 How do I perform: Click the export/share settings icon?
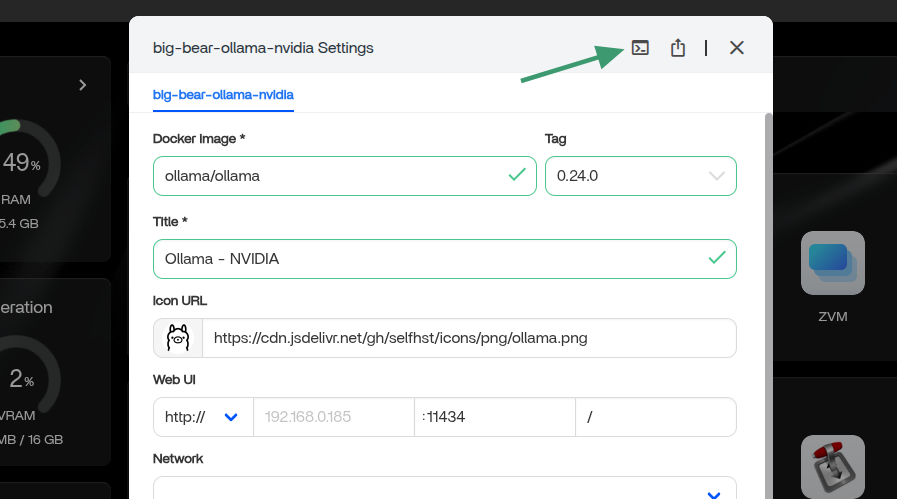click(677, 47)
